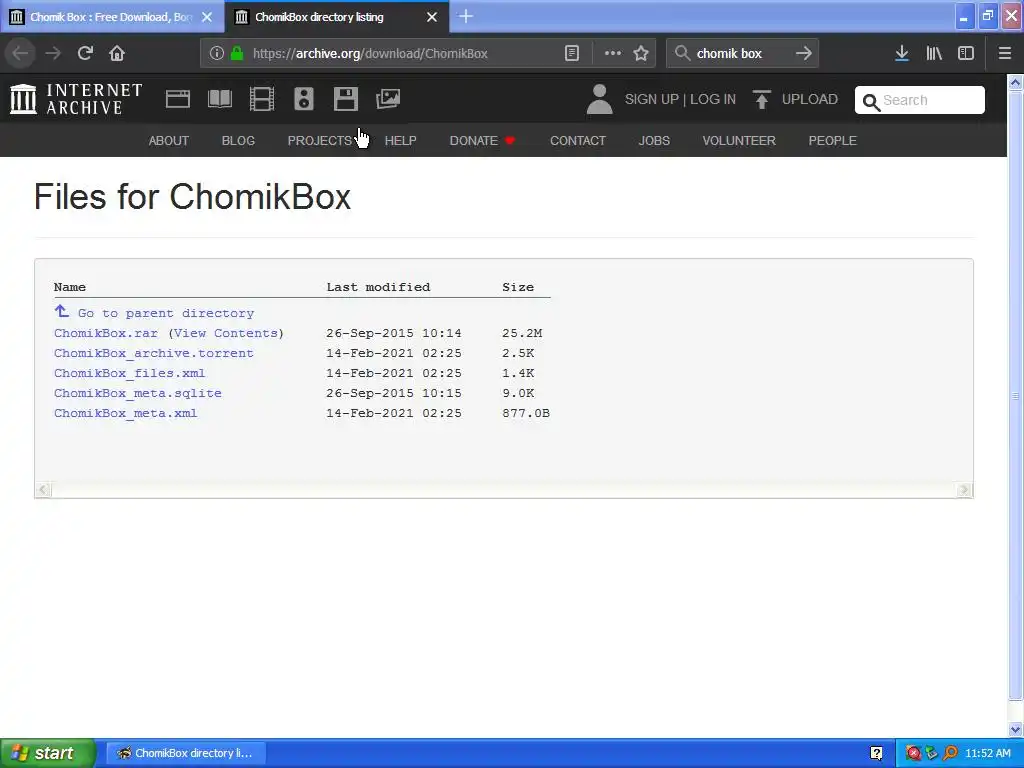Open ChomikBox_meta.xml link

pos(125,413)
